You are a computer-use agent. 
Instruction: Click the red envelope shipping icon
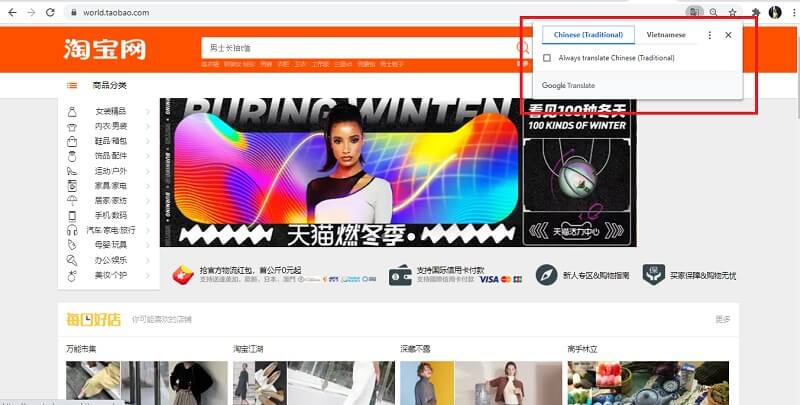coord(183,275)
